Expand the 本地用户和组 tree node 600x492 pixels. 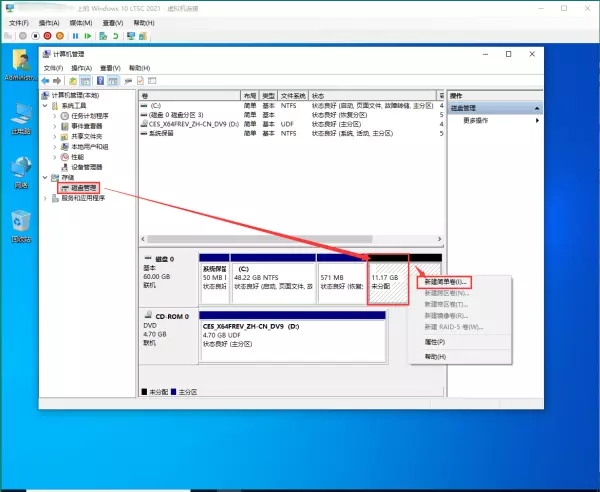[55, 147]
